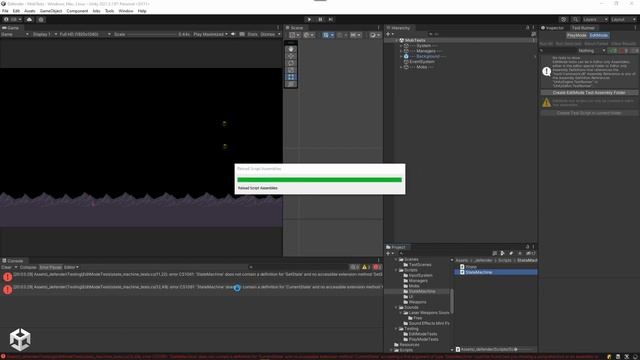Select the IState script asset in Project
Screen dimensions: 640x360
pyautogui.click(x=471, y=267)
